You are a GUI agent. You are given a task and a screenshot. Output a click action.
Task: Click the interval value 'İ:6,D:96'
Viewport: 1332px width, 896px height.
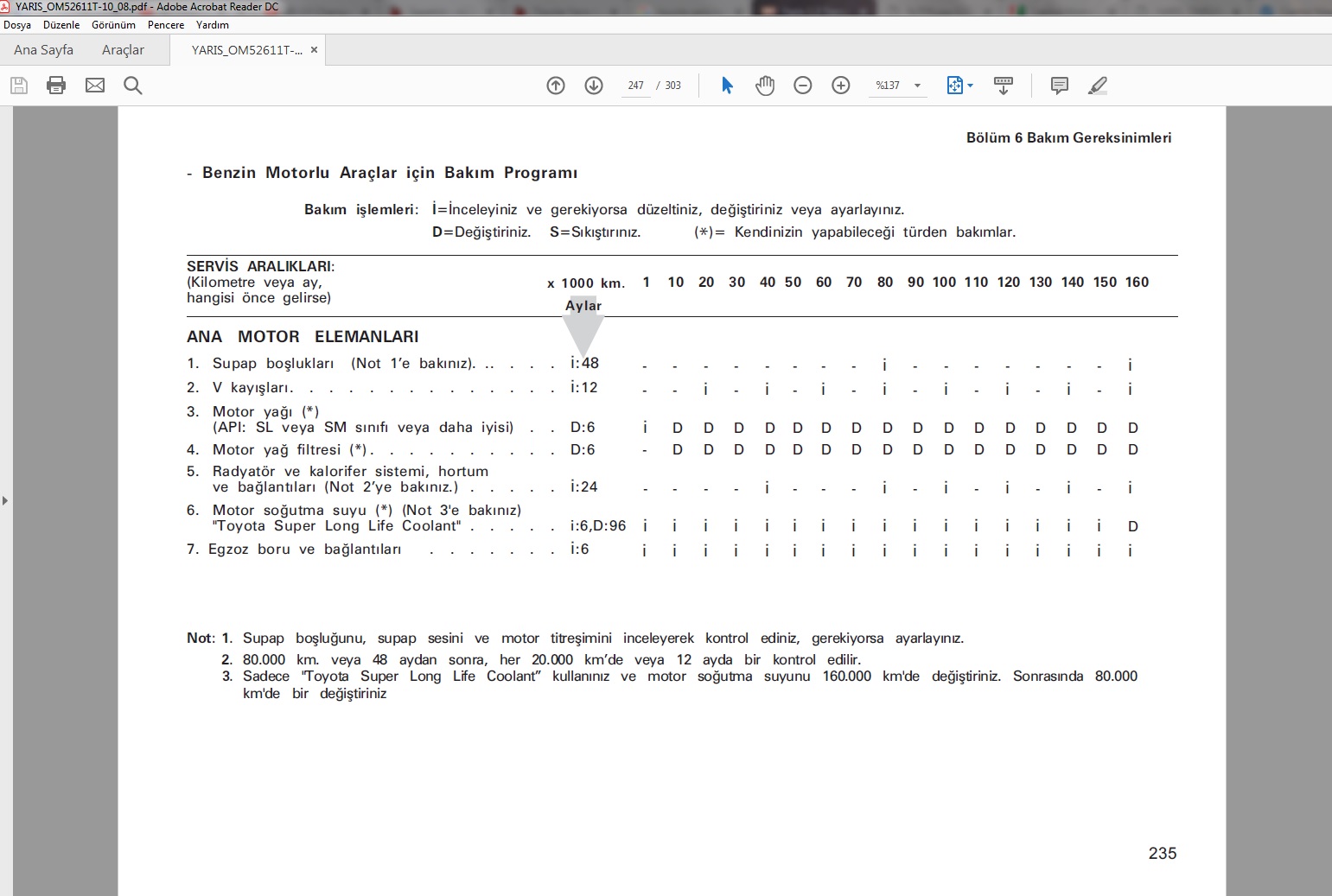tap(598, 526)
